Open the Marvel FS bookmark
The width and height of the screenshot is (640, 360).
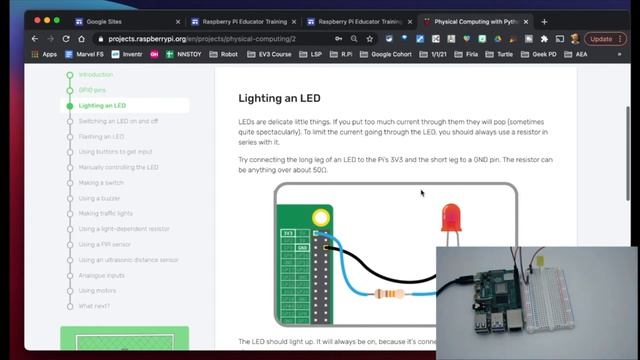click(84, 54)
